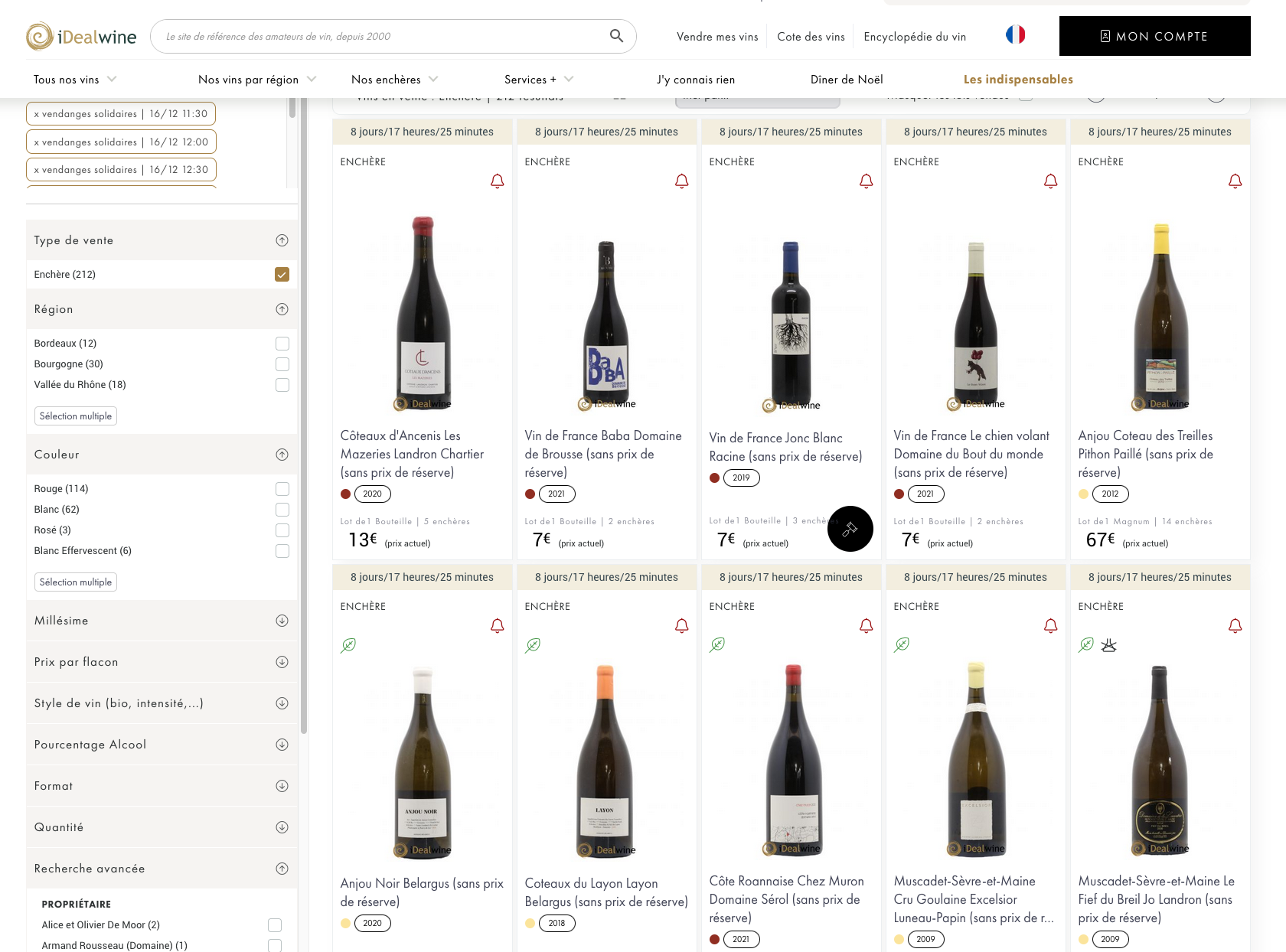Click the search magnifier icon
The width and height of the screenshot is (1286, 952).
[x=616, y=36]
